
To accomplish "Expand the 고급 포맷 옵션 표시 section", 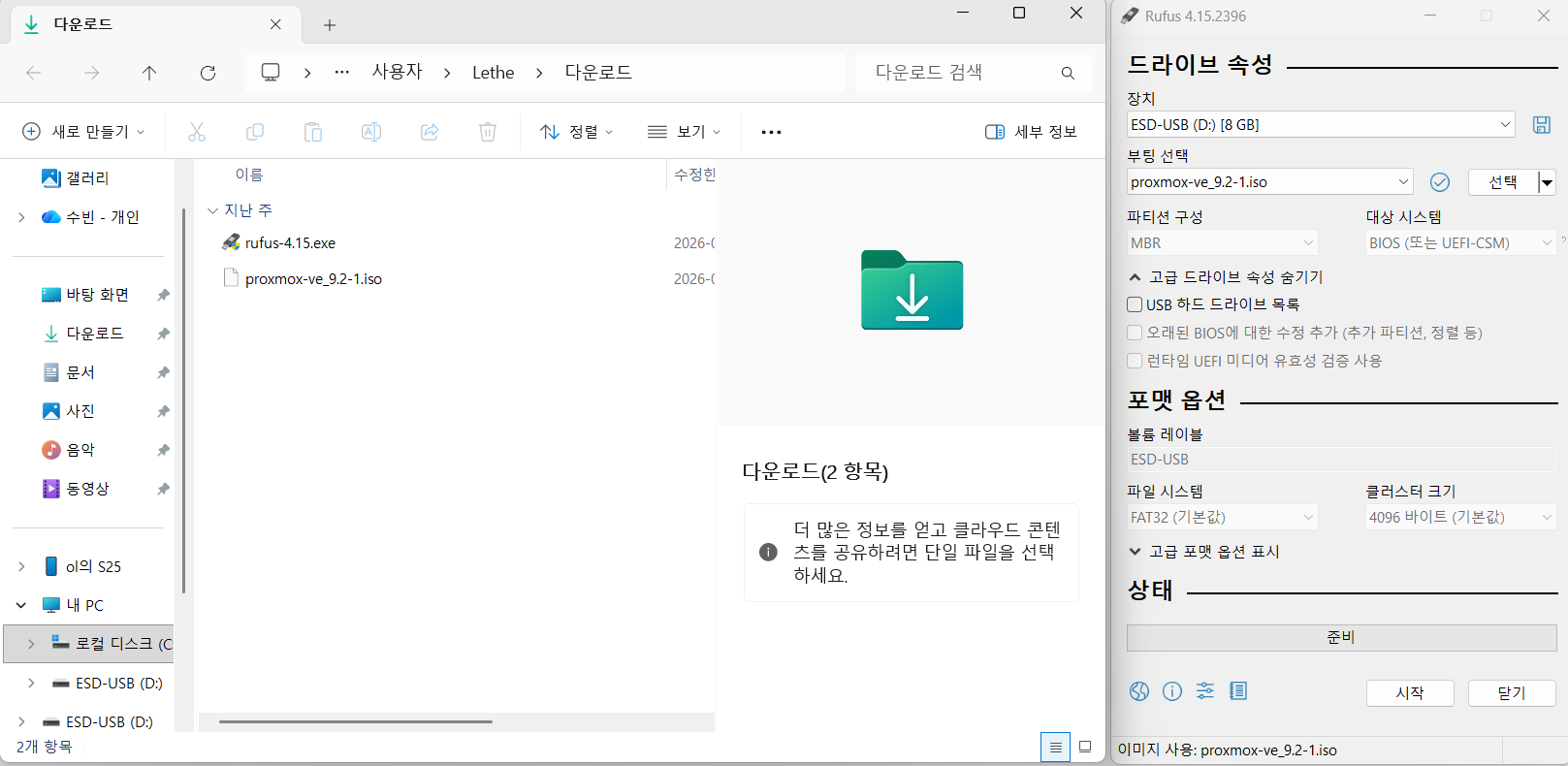I will pos(1204,552).
